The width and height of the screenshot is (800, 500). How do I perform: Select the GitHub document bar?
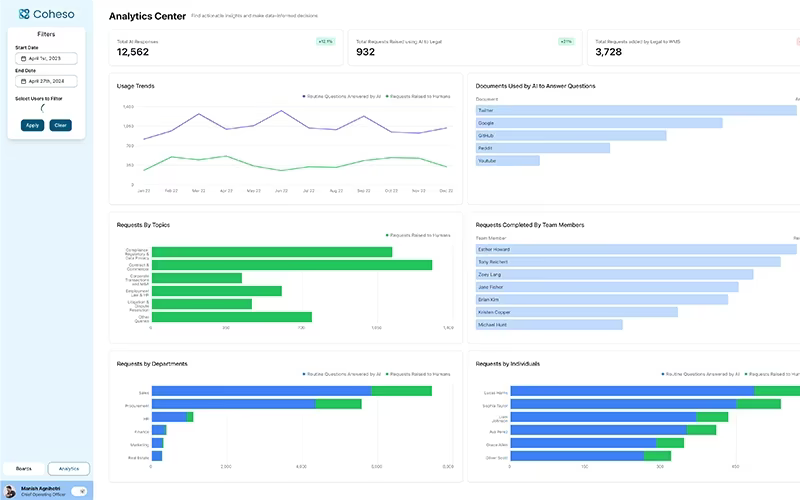click(571, 136)
